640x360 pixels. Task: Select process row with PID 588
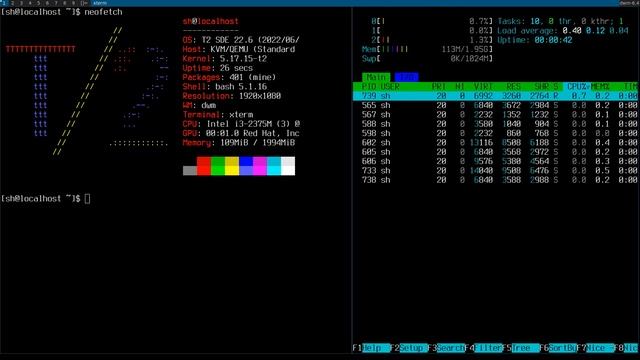496,124
